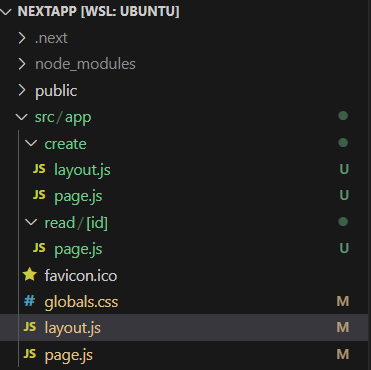Select the modified layout.js in src/app
The height and width of the screenshot is (370, 371).
(x=73, y=328)
